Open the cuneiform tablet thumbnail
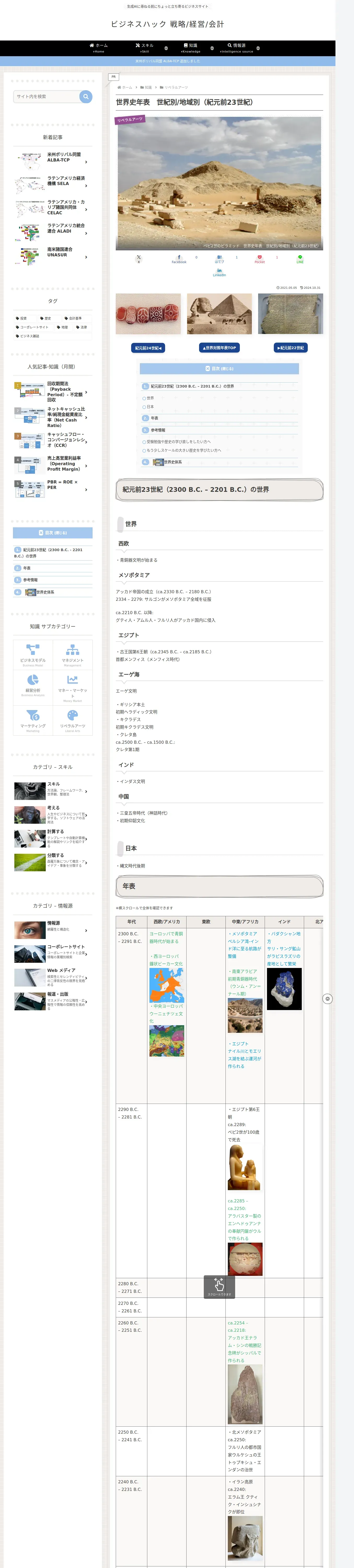This screenshot has width=354, height=1568. pos(290,314)
